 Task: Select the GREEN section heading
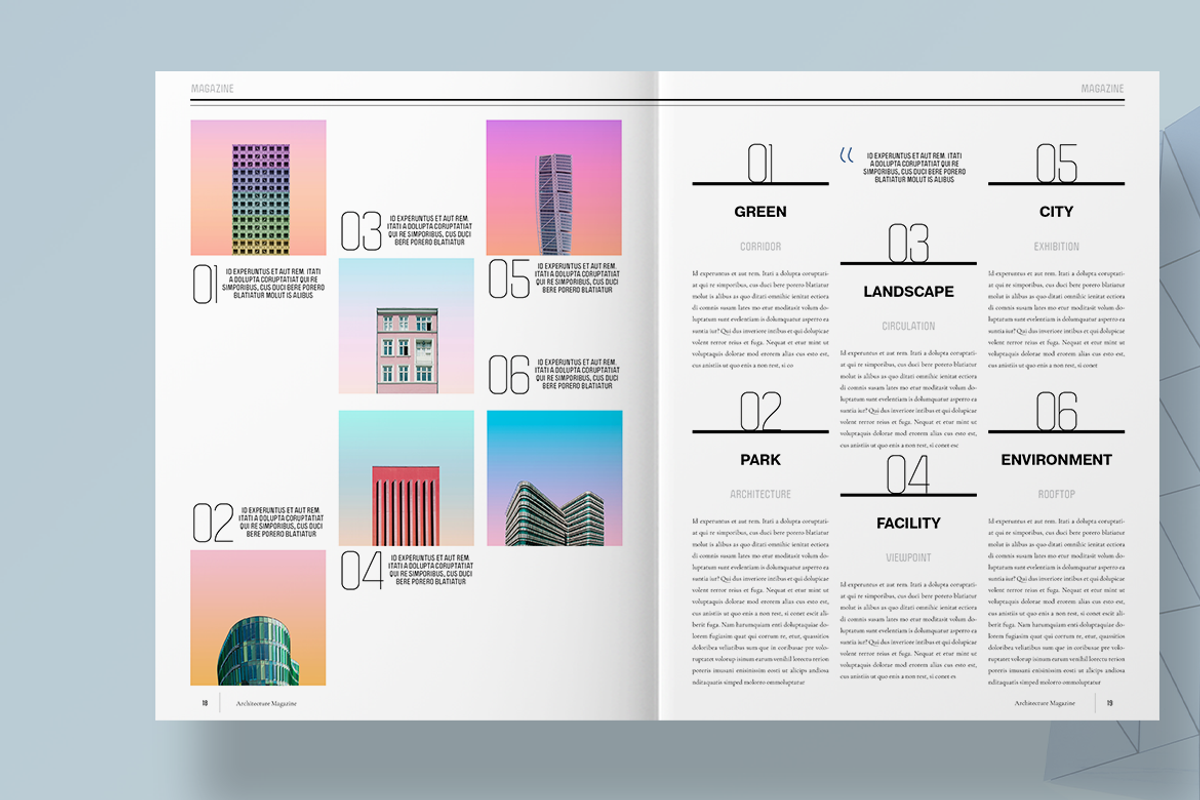pyautogui.click(x=760, y=211)
